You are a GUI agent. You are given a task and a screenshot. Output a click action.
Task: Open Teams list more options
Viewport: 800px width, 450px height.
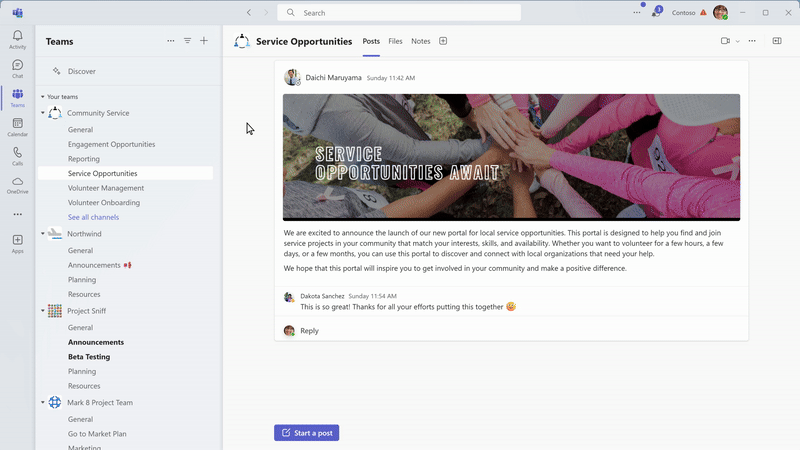coord(170,41)
